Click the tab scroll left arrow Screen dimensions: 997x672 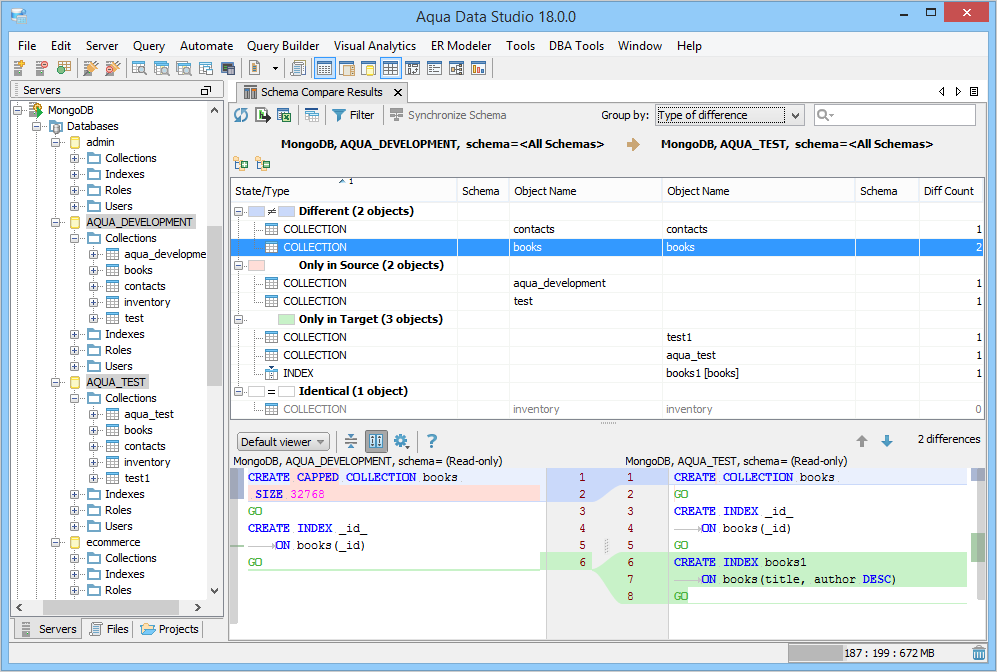pyautogui.click(x=942, y=92)
